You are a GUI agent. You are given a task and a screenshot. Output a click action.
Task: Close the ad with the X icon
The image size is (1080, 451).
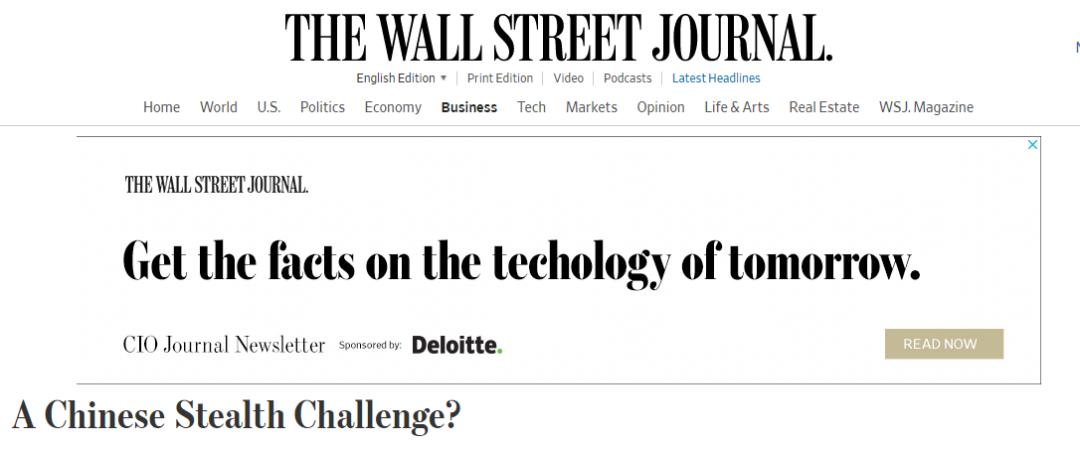1033,145
